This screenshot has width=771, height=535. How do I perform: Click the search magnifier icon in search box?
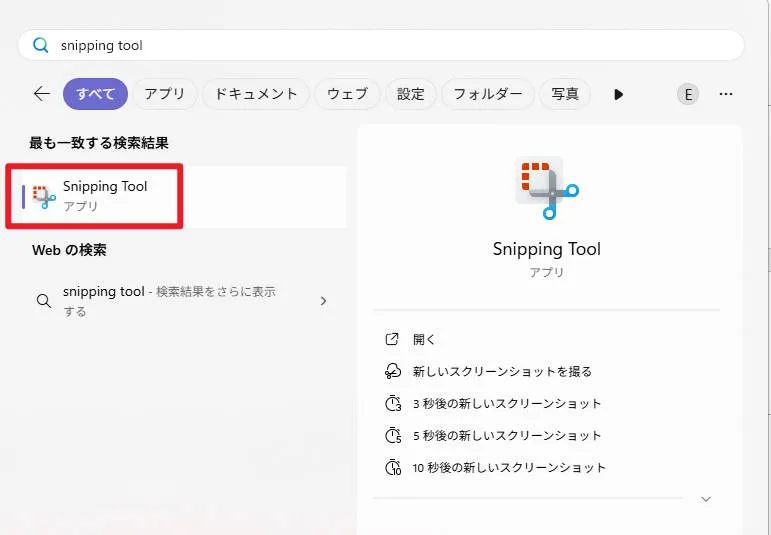tap(40, 45)
